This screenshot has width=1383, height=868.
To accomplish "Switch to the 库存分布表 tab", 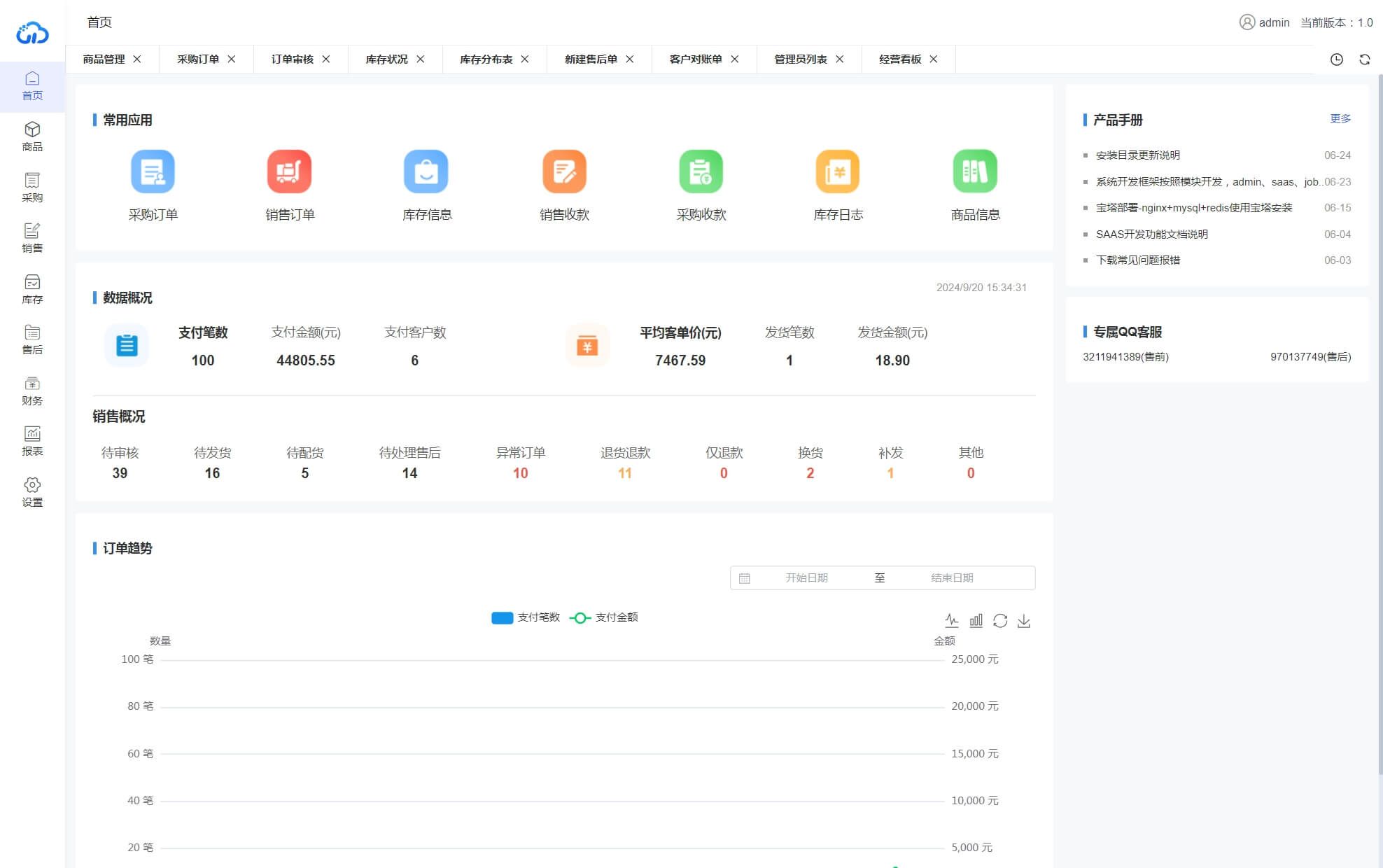I will coord(486,59).
